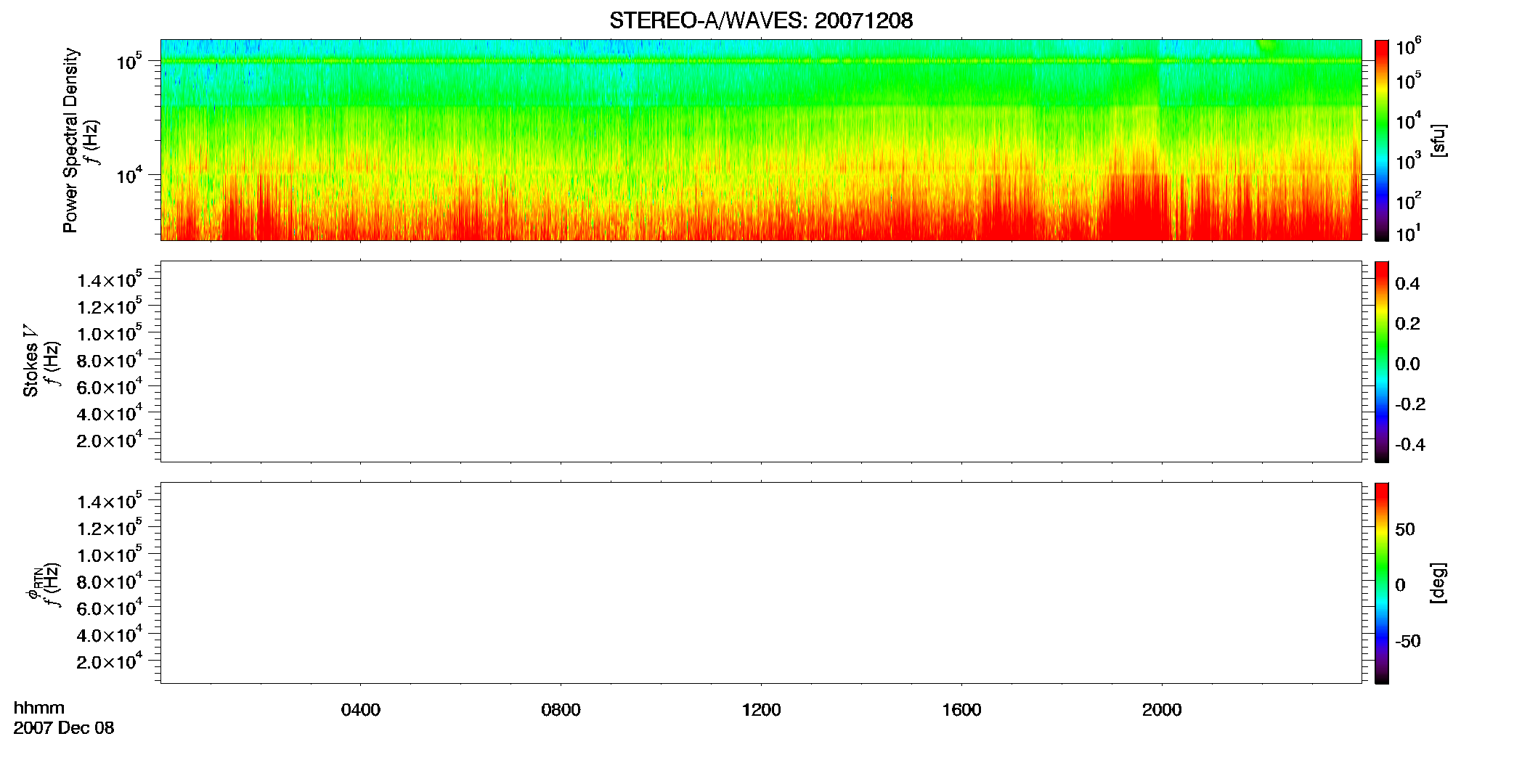The height and width of the screenshot is (784, 1522).
Task: Click the 0400 time axis label
Action: click(361, 710)
